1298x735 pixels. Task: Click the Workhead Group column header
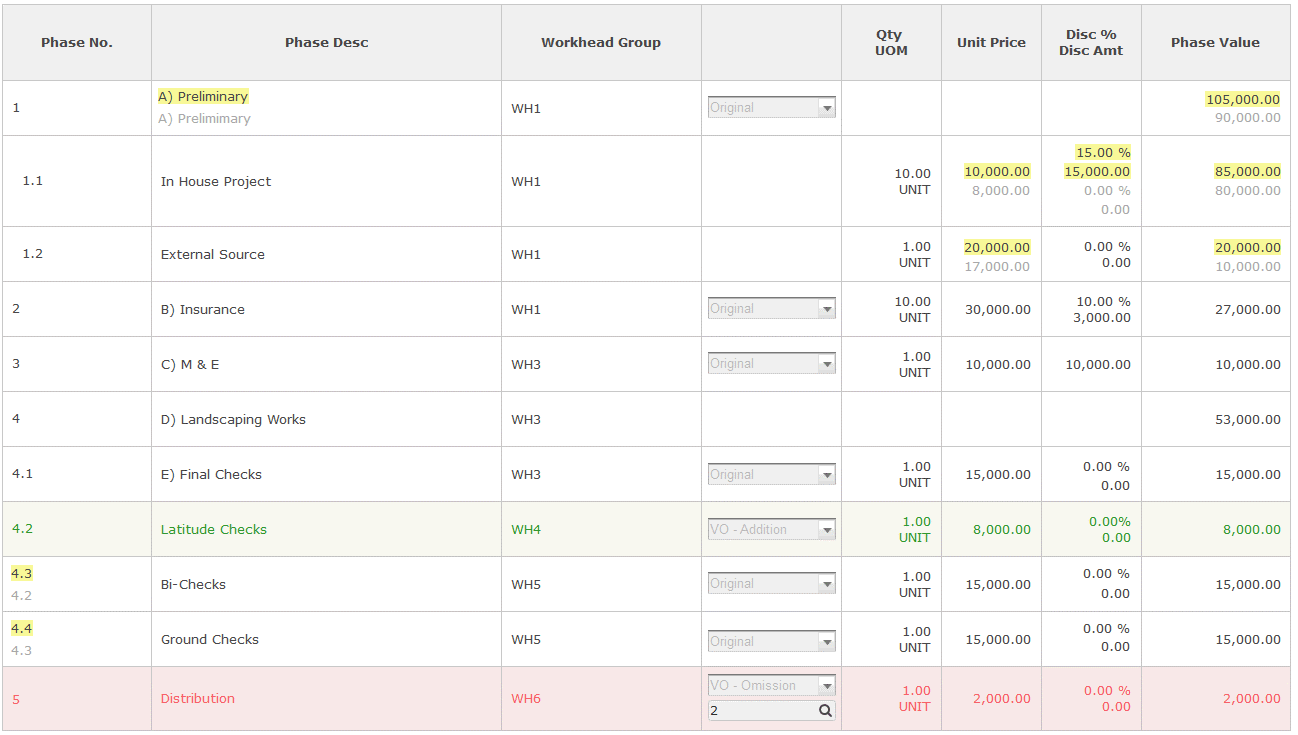(600, 42)
